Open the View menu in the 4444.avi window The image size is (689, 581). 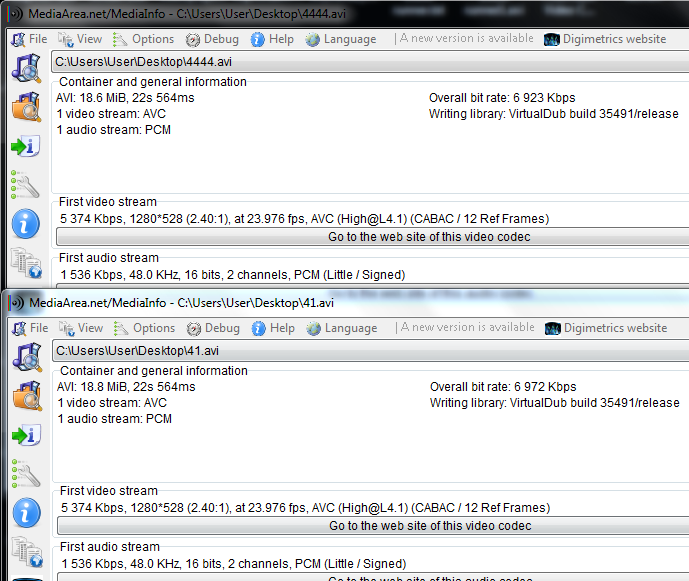80,39
